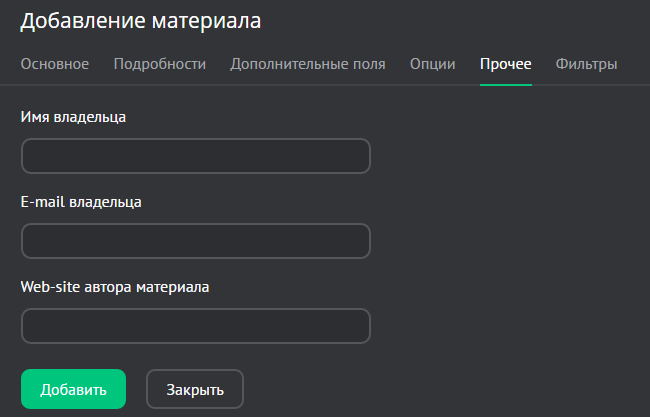Submit the material with Добавить
Screen dimensions: 650x417
point(73,389)
